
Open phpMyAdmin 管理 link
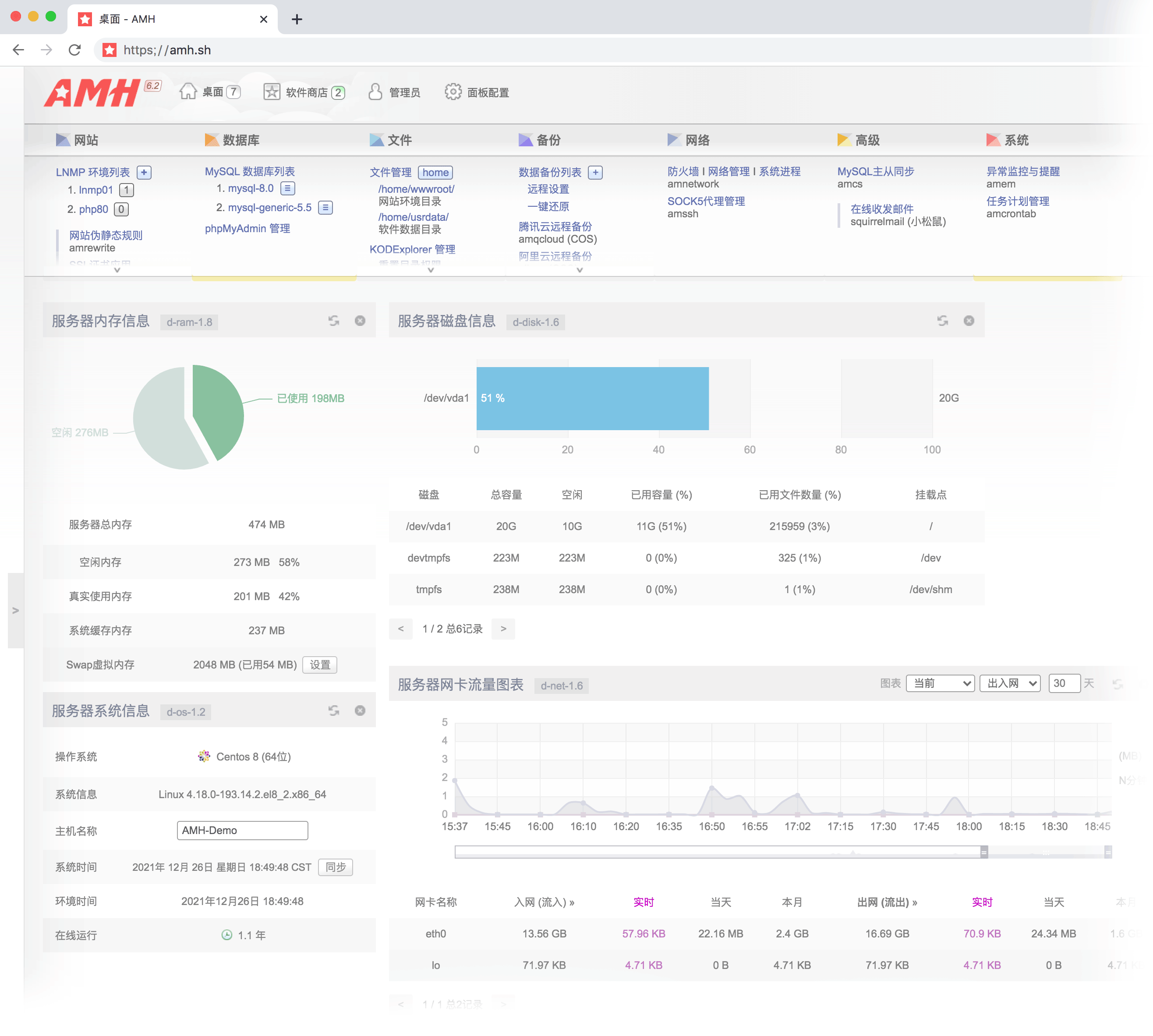coord(248,229)
